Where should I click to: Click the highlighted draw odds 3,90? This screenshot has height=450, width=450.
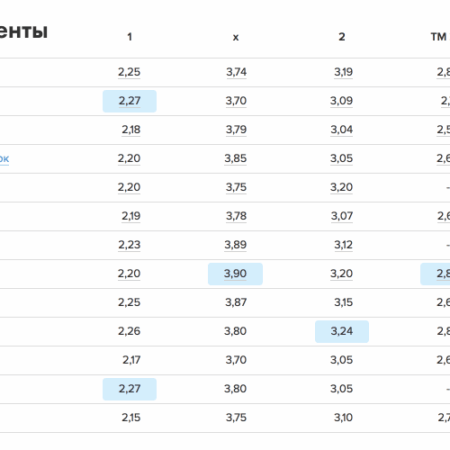[235, 274]
